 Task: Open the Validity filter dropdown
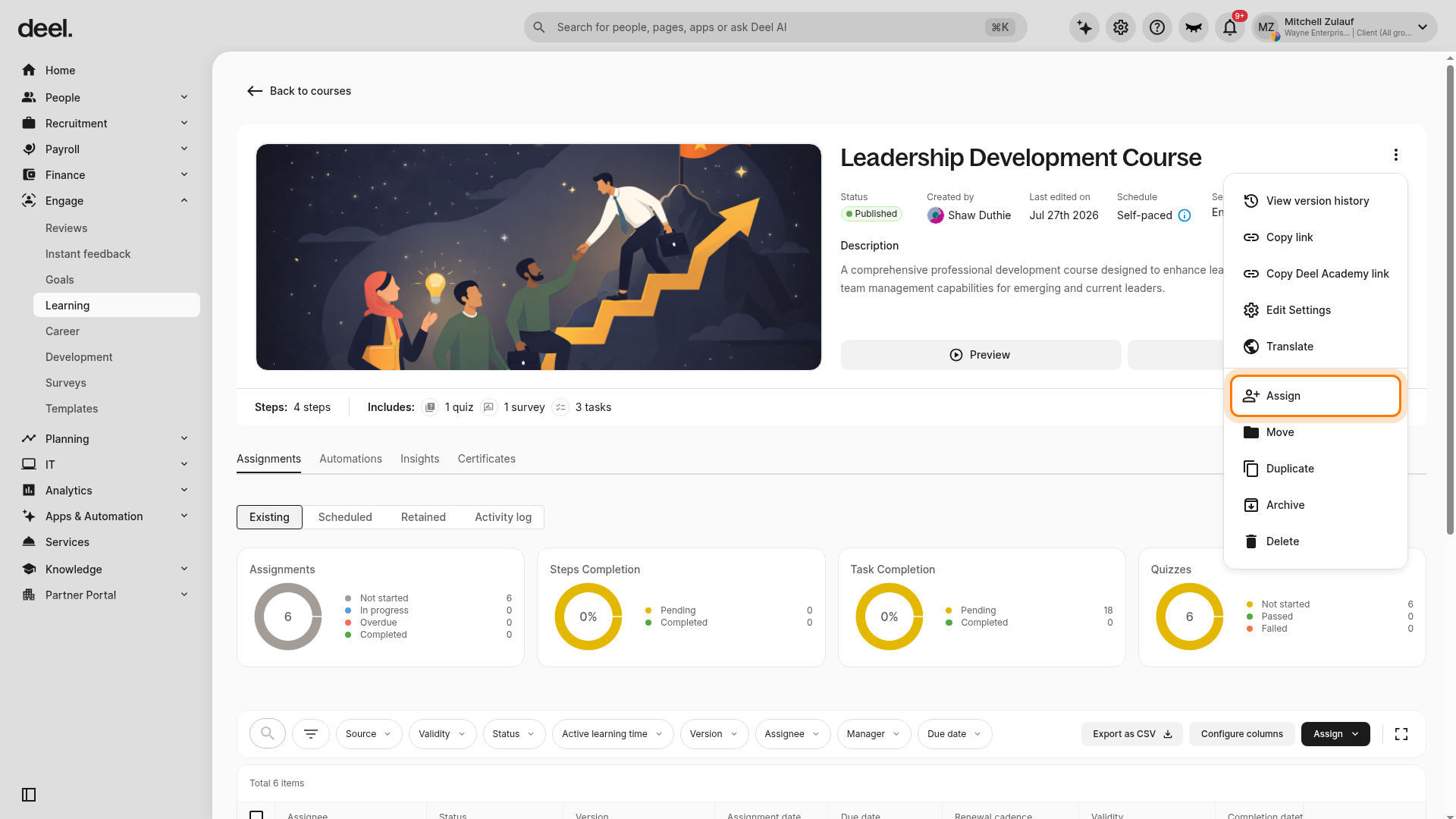(x=443, y=734)
